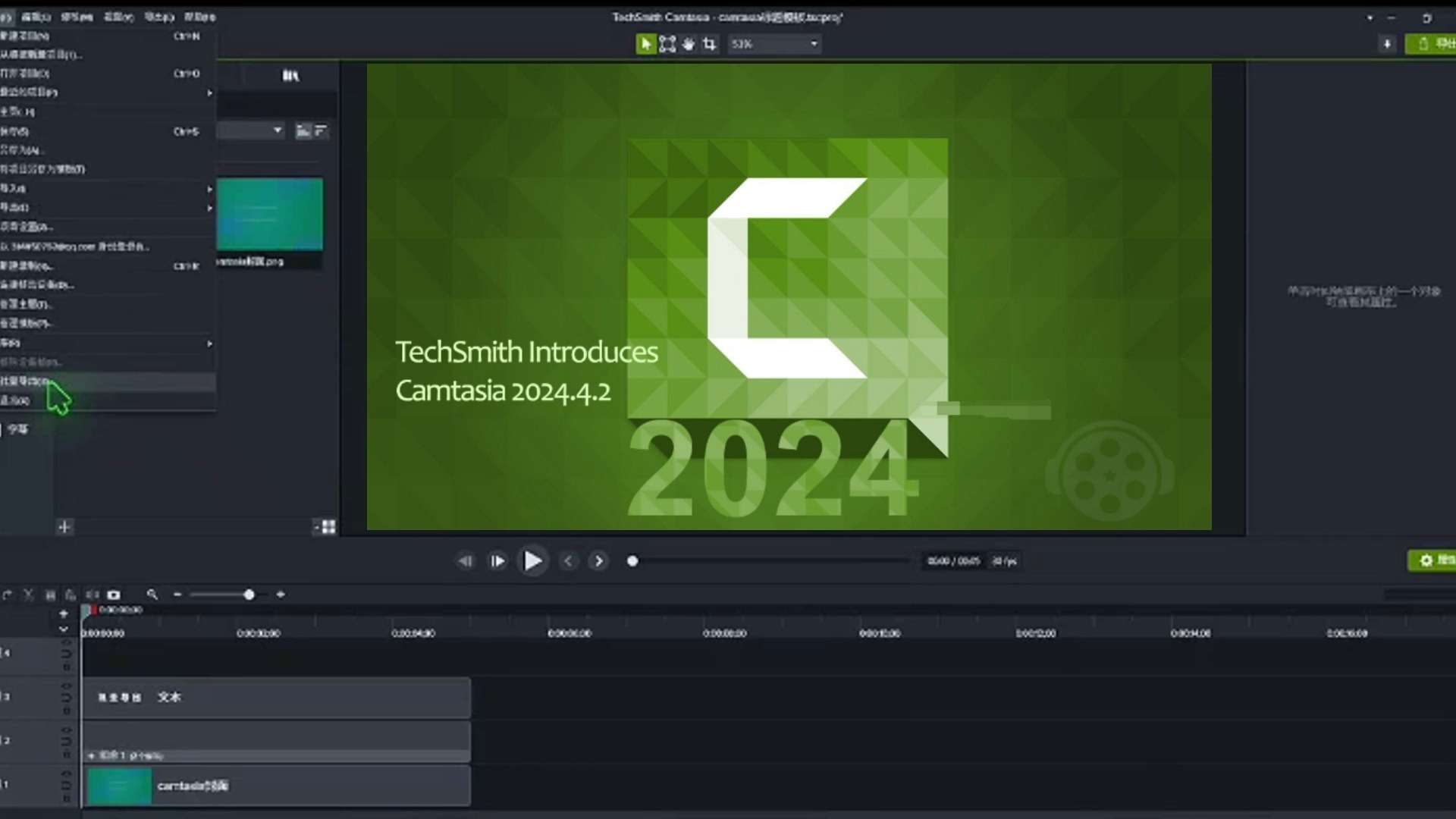The height and width of the screenshot is (819, 1456).
Task: Choose the Save entry with Ctrl+S shortcut
Action: 106,131
